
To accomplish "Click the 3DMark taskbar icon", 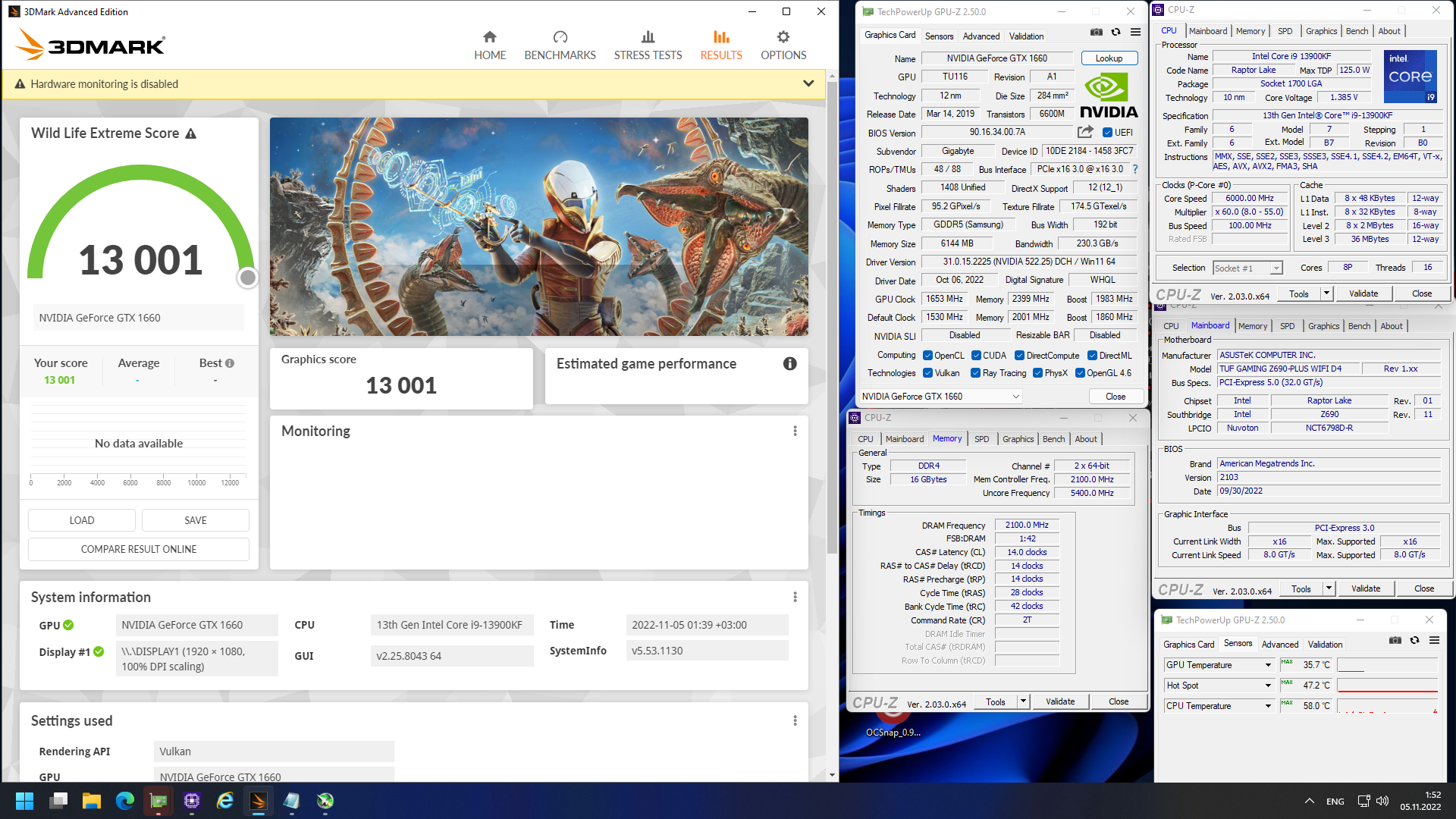I will 259,801.
